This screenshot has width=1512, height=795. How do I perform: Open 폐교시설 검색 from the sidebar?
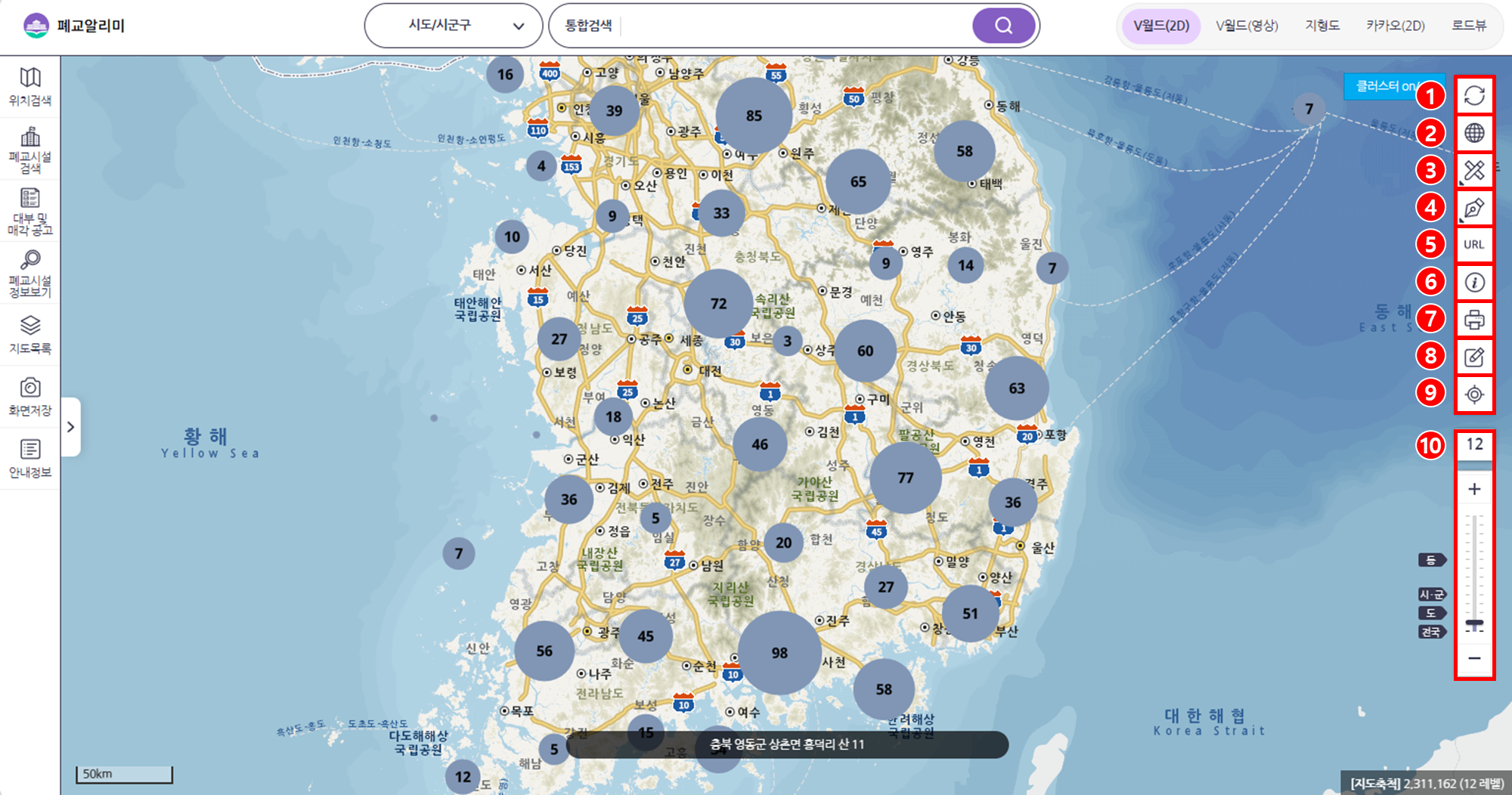(x=30, y=149)
